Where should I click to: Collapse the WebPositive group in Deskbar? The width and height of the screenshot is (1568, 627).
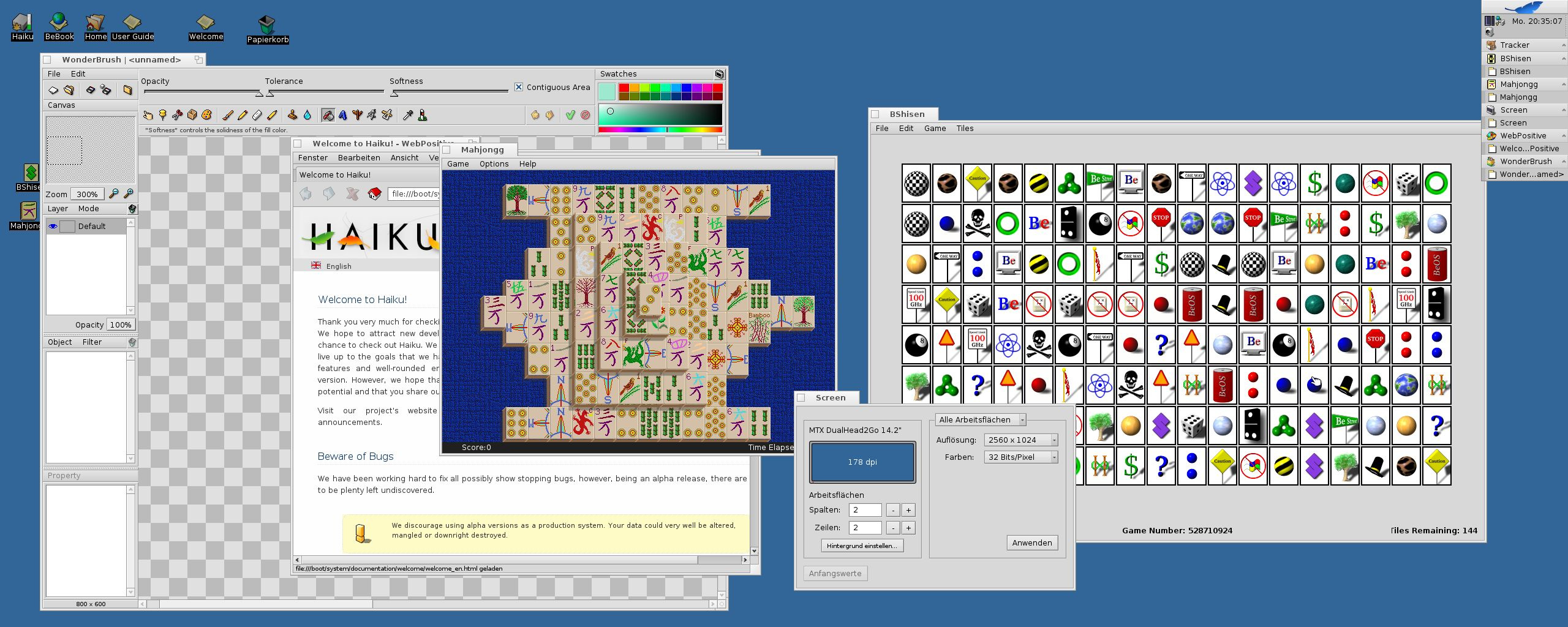(x=1562, y=135)
